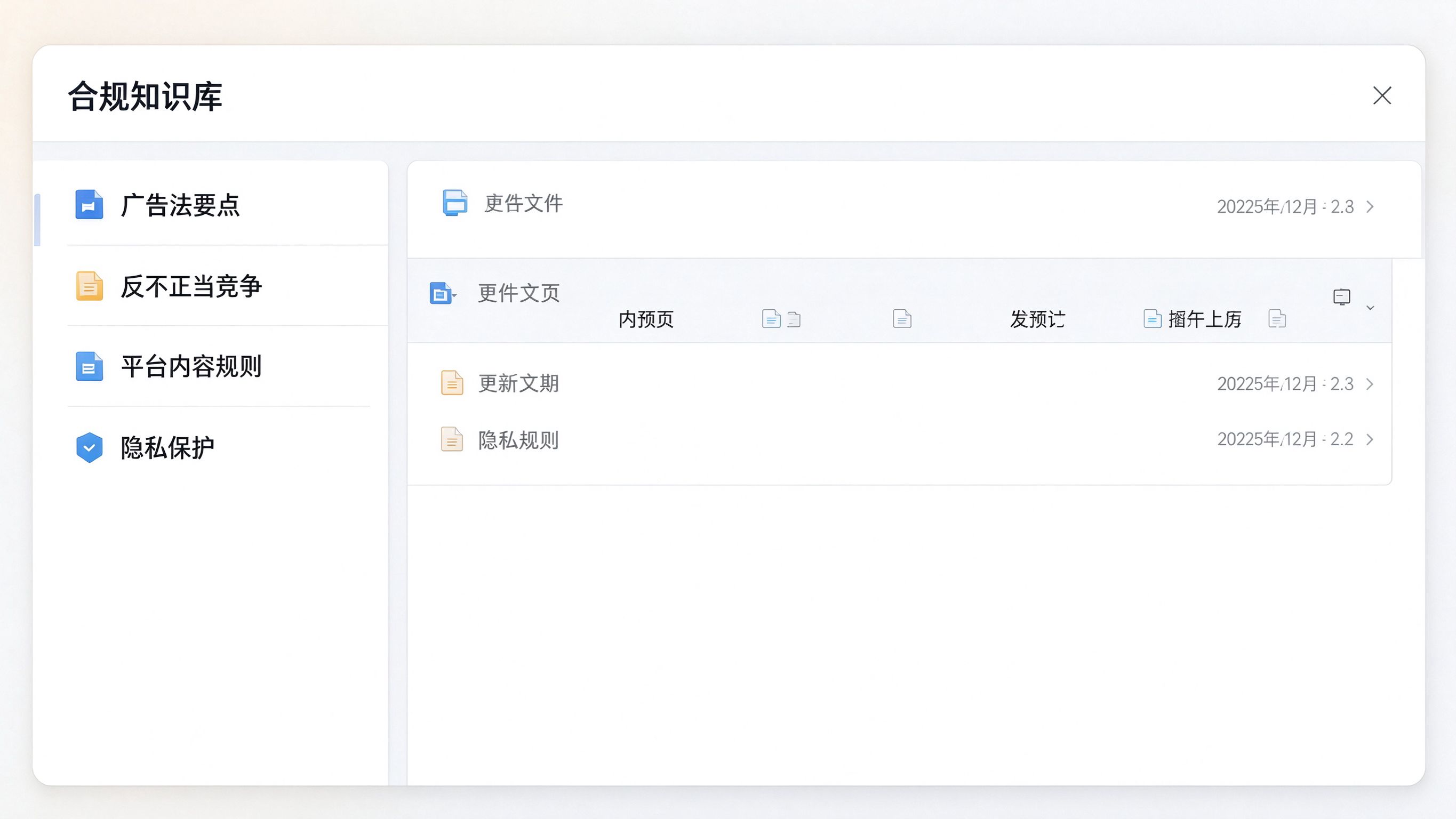Open the 广告法要点 category
Image resolution: width=1456 pixels, height=819 pixels.
click(x=210, y=205)
